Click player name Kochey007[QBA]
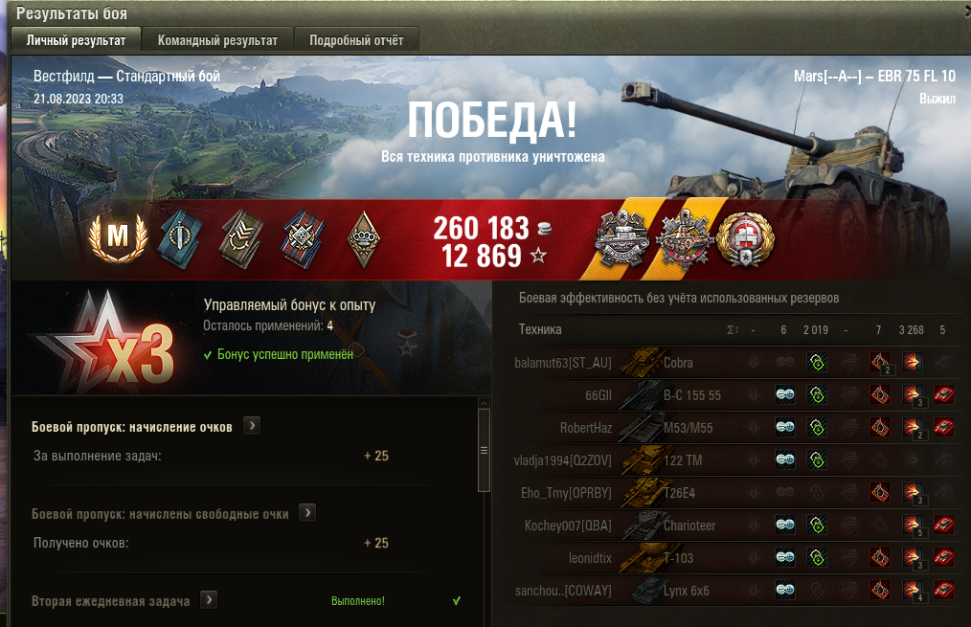This screenshot has width=971, height=627. (x=568, y=525)
